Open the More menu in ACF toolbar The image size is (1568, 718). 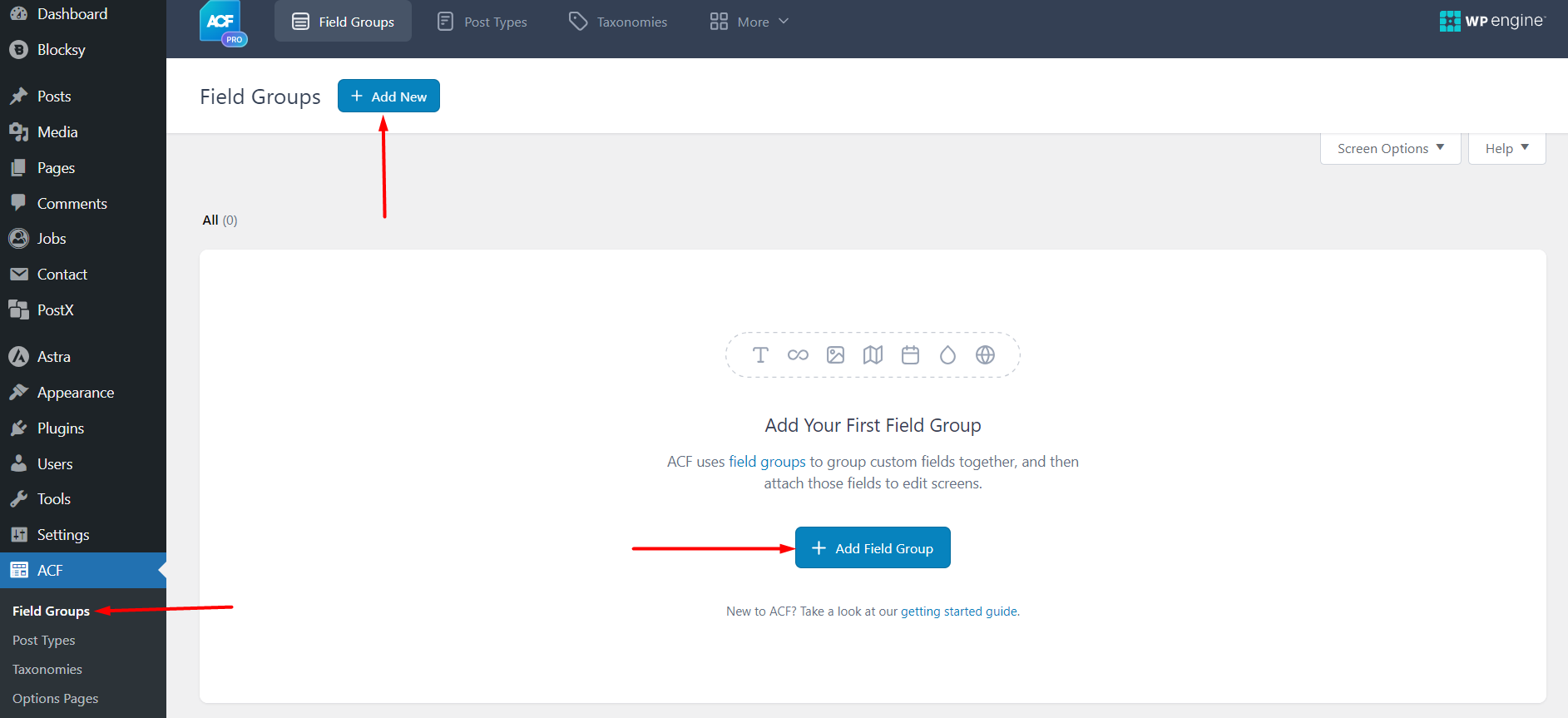click(749, 22)
